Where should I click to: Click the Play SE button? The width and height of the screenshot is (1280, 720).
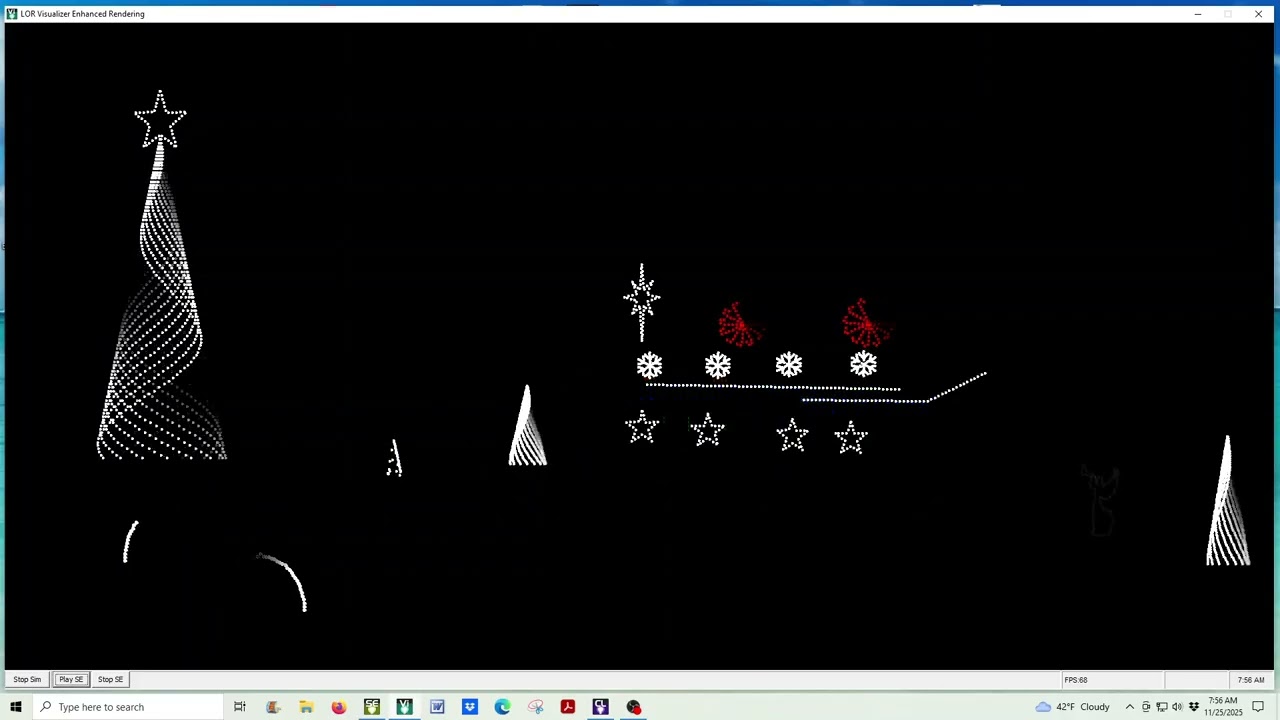click(x=71, y=680)
